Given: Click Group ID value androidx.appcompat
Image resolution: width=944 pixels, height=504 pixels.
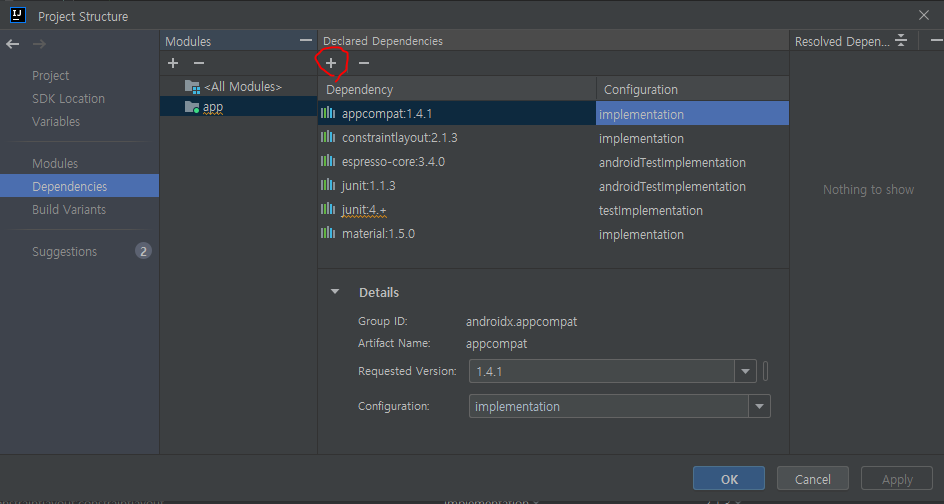Looking at the screenshot, I should (x=521, y=322).
